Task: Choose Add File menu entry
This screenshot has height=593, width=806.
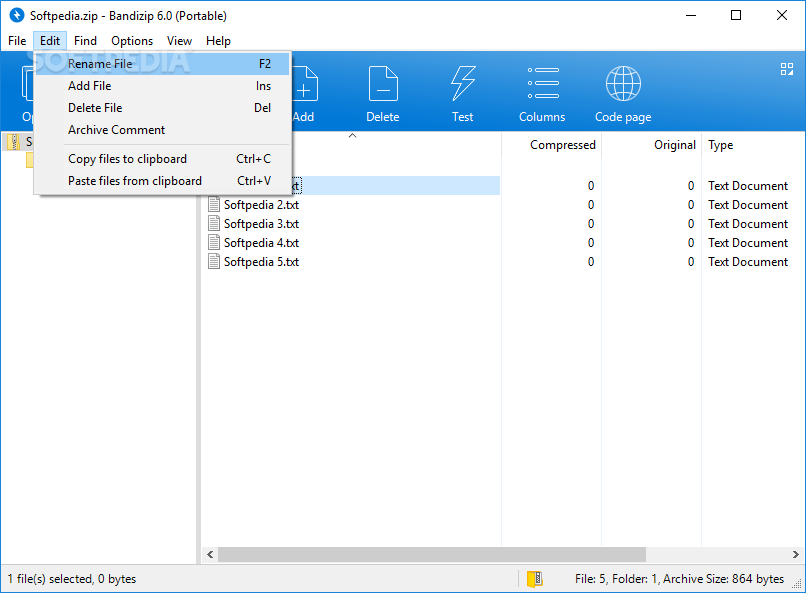Action: (162, 86)
